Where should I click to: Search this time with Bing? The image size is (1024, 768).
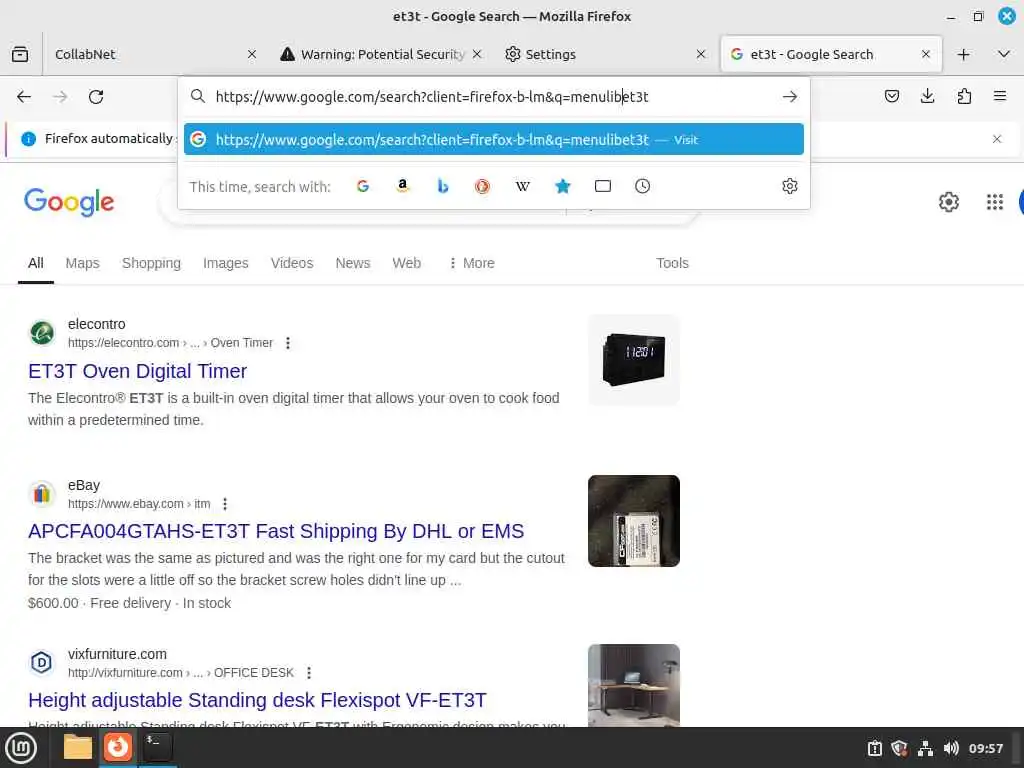click(443, 186)
